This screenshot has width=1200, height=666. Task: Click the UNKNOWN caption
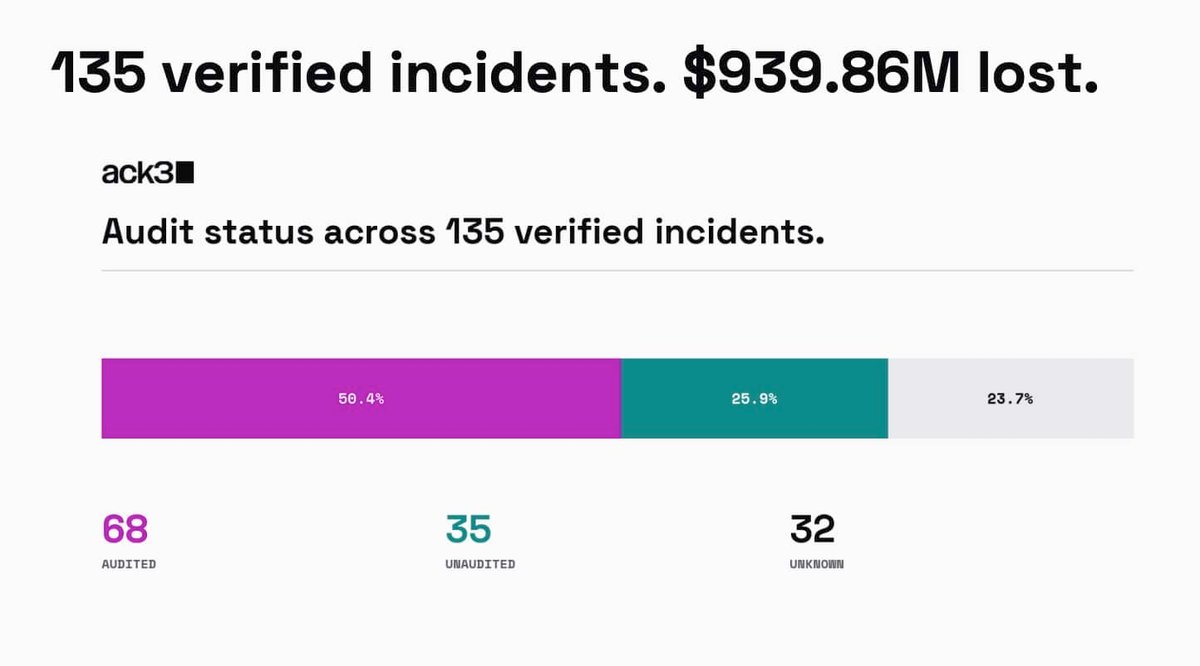pos(816,564)
